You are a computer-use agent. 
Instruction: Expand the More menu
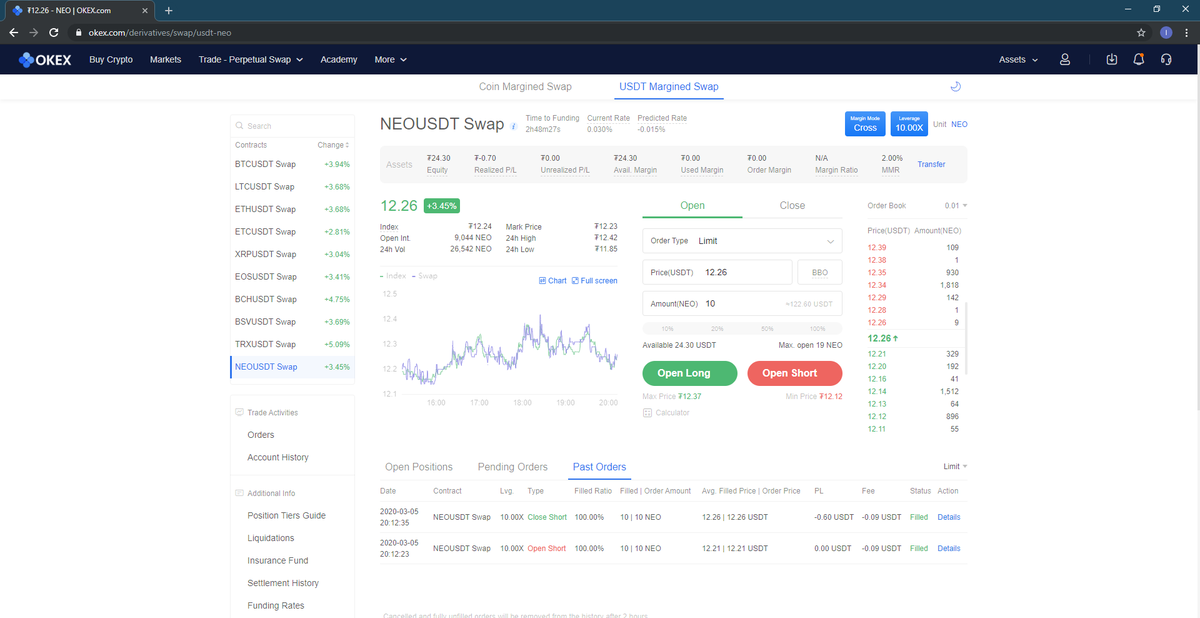[391, 60]
